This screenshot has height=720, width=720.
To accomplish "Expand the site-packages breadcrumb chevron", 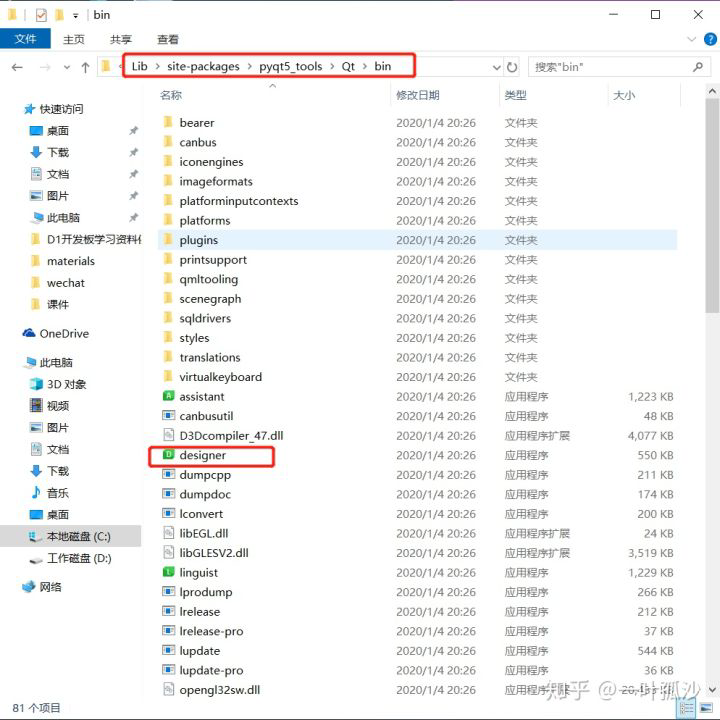I will coord(249,67).
